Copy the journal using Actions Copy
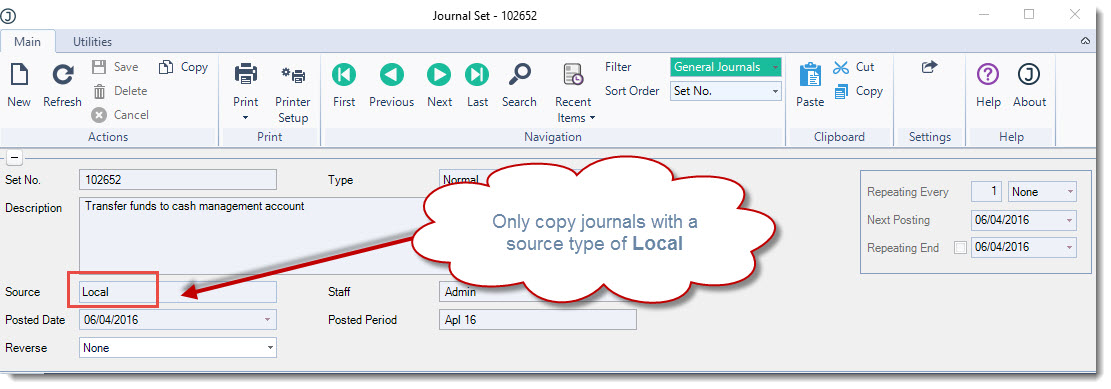This screenshot has width=1111, height=389. point(184,67)
